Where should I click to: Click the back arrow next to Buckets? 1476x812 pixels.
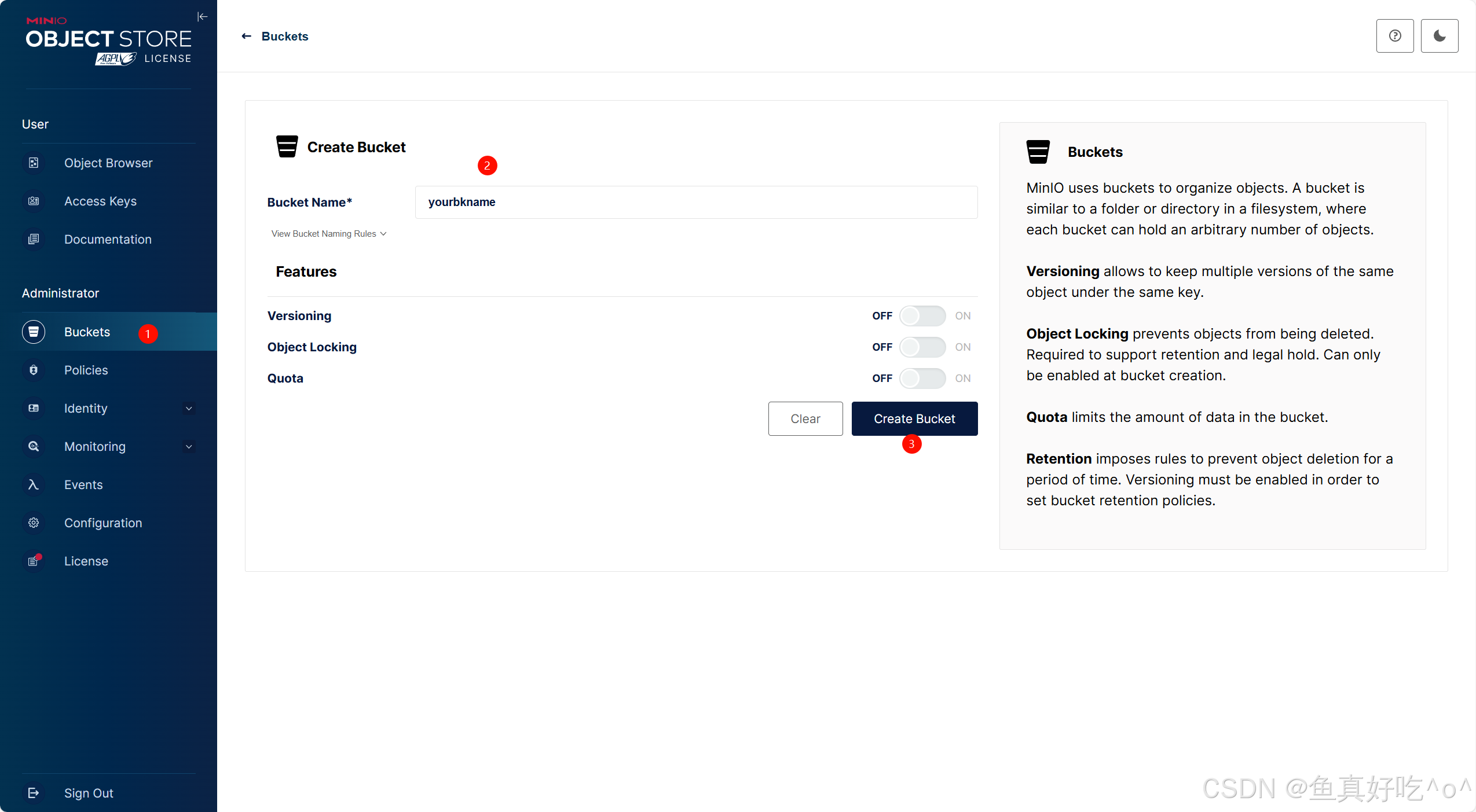point(247,36)
